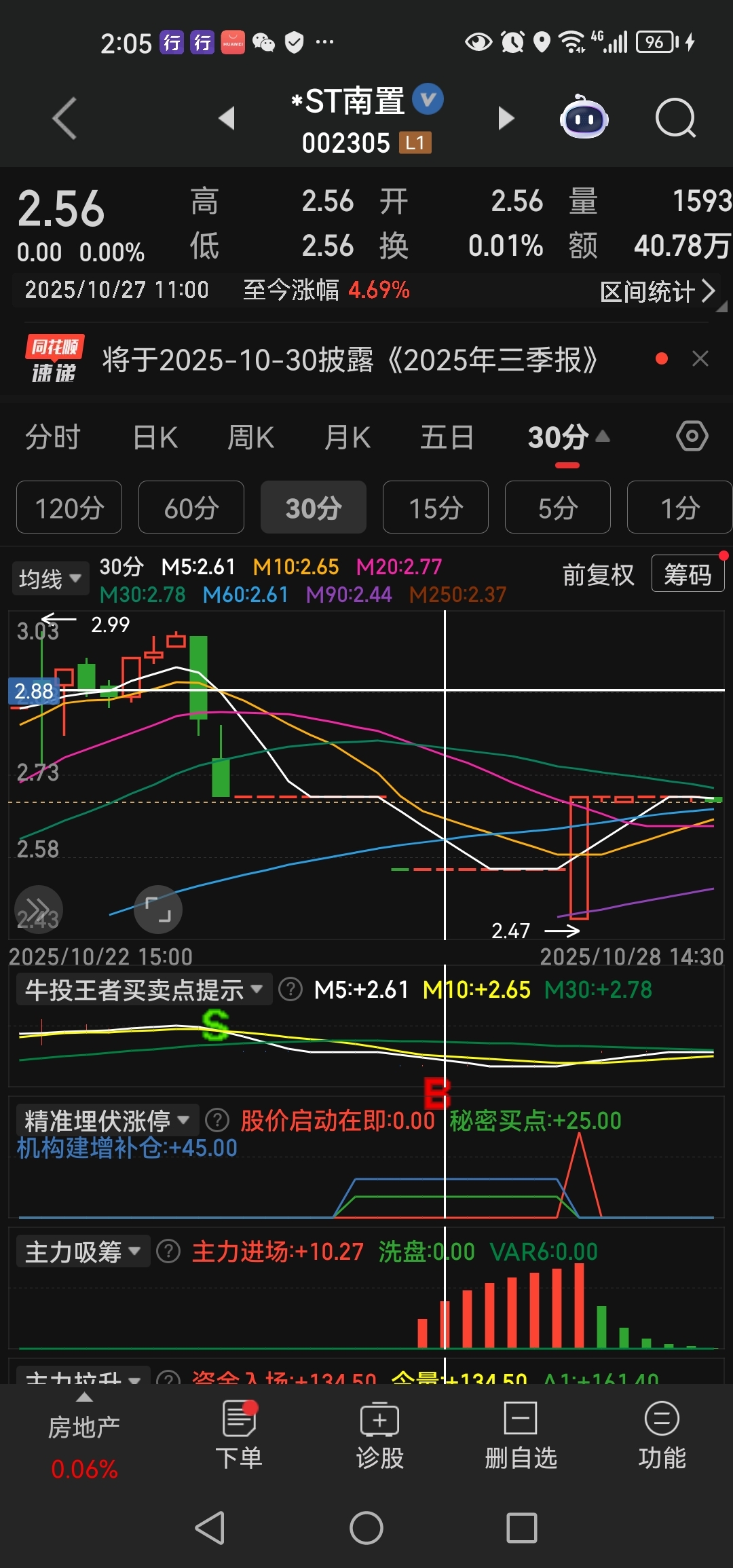This screenshot has width=733, height=1568.
Task: Open the 均线 indicator dropdown
Action: 50,578
